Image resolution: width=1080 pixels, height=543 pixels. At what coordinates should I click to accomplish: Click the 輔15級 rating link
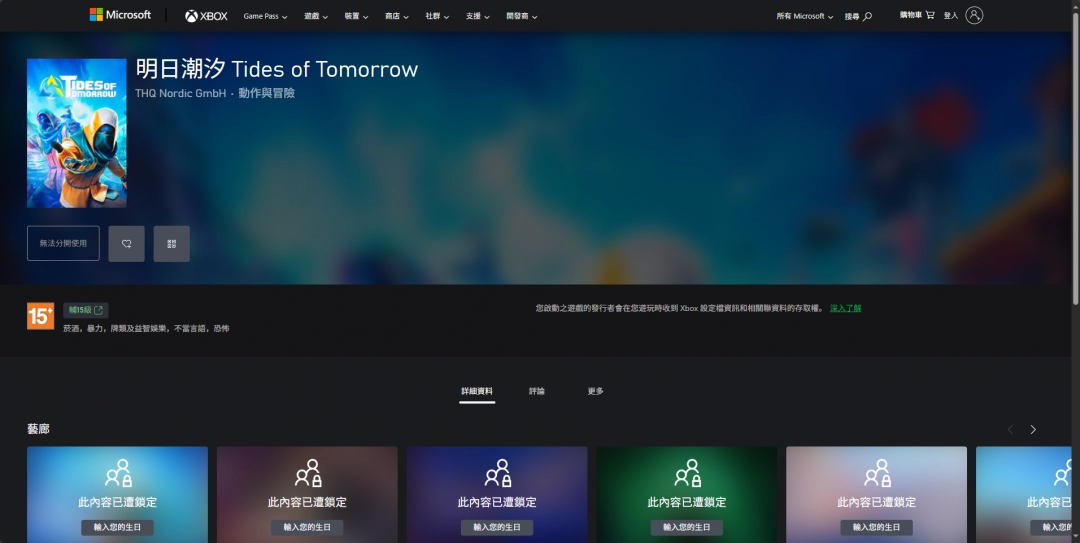coord(85,310)
